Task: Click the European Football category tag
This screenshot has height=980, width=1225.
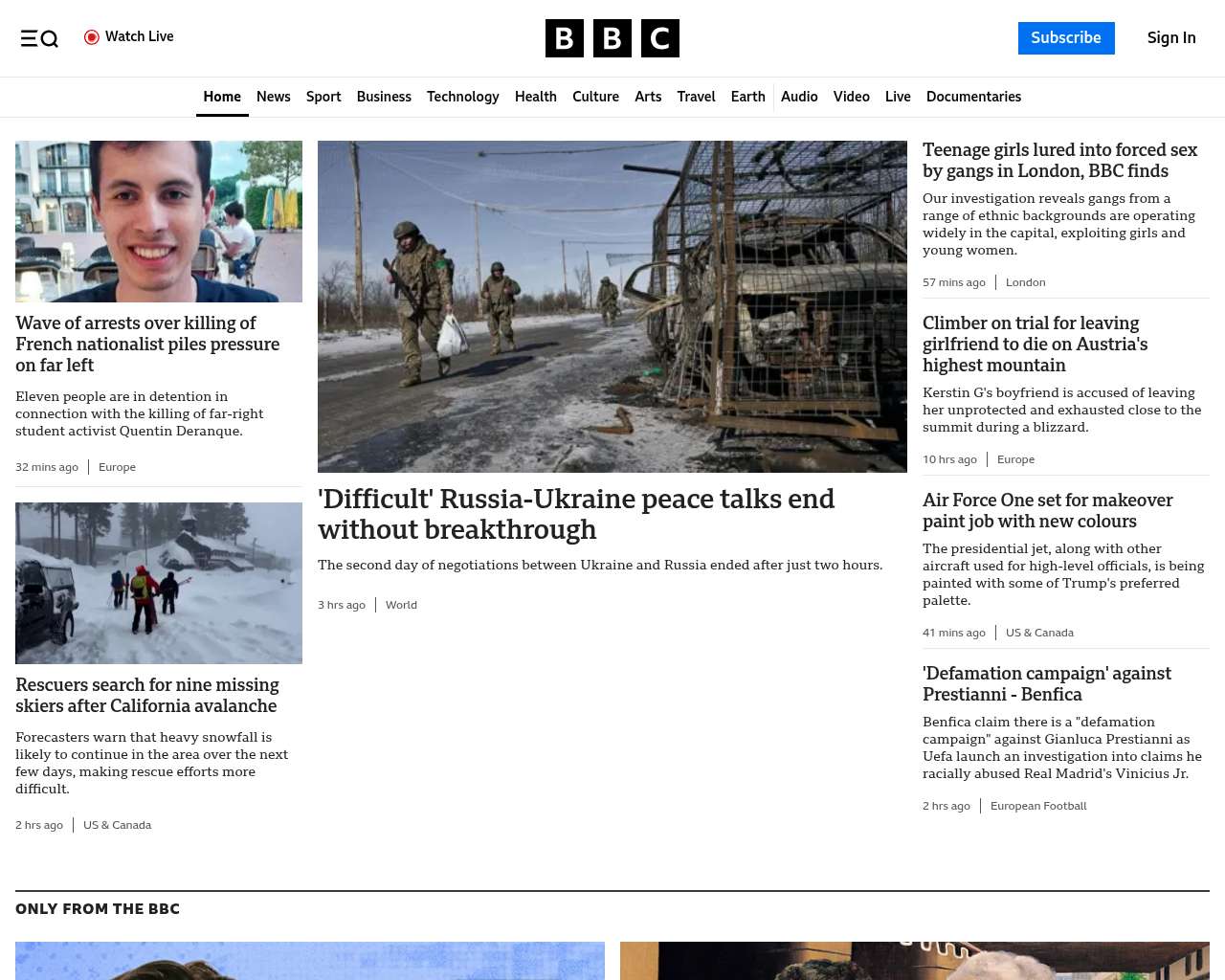Action: click(1038, 806)
